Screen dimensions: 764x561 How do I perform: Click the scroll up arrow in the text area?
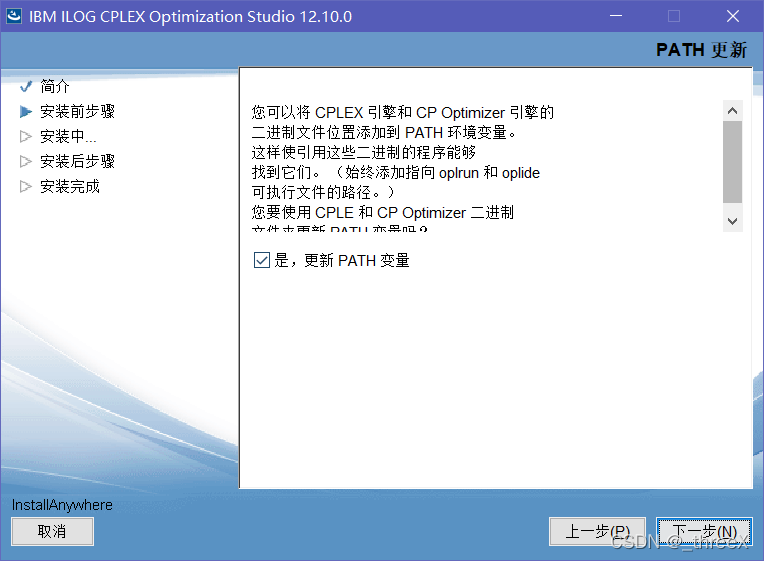click(732, 111)
